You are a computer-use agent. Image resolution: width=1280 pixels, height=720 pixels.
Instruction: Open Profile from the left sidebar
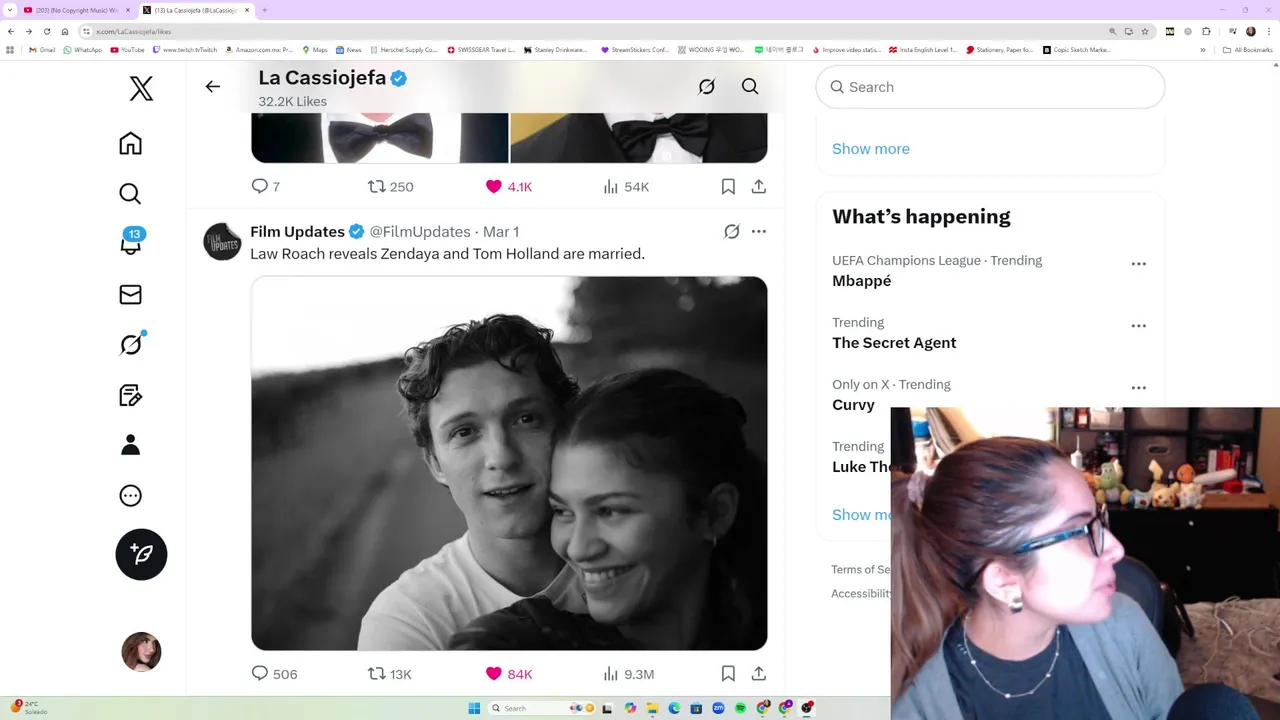[x=130, y=445]
